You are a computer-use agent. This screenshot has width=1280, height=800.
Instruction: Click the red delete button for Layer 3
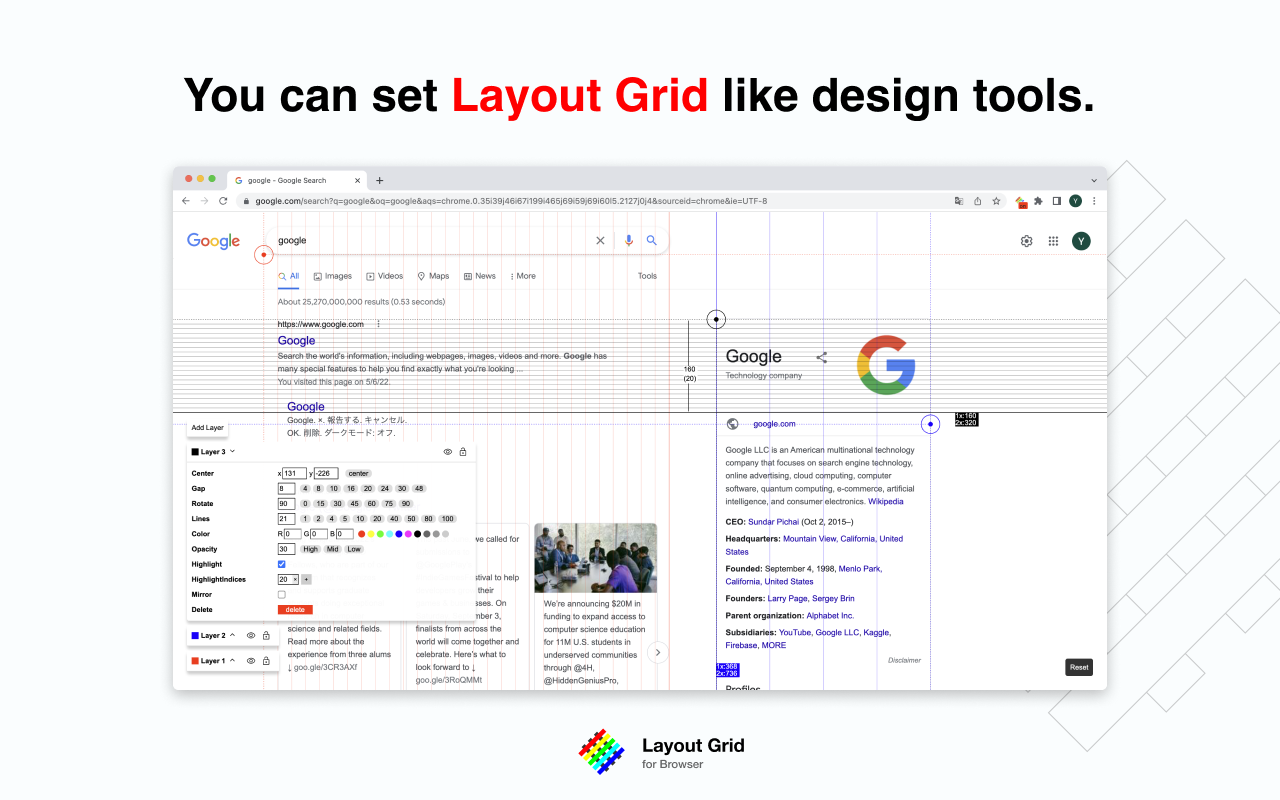[295, 610]
